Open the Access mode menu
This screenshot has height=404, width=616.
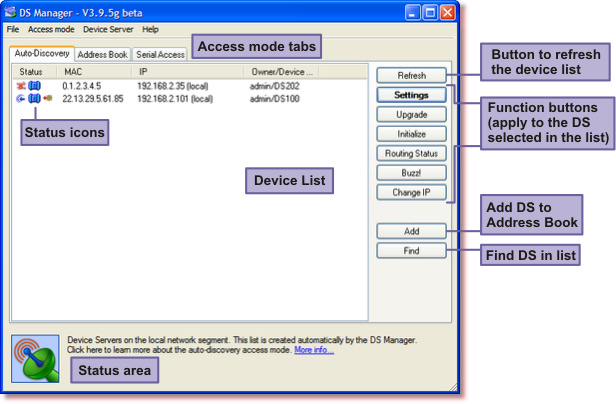(51, 29)
